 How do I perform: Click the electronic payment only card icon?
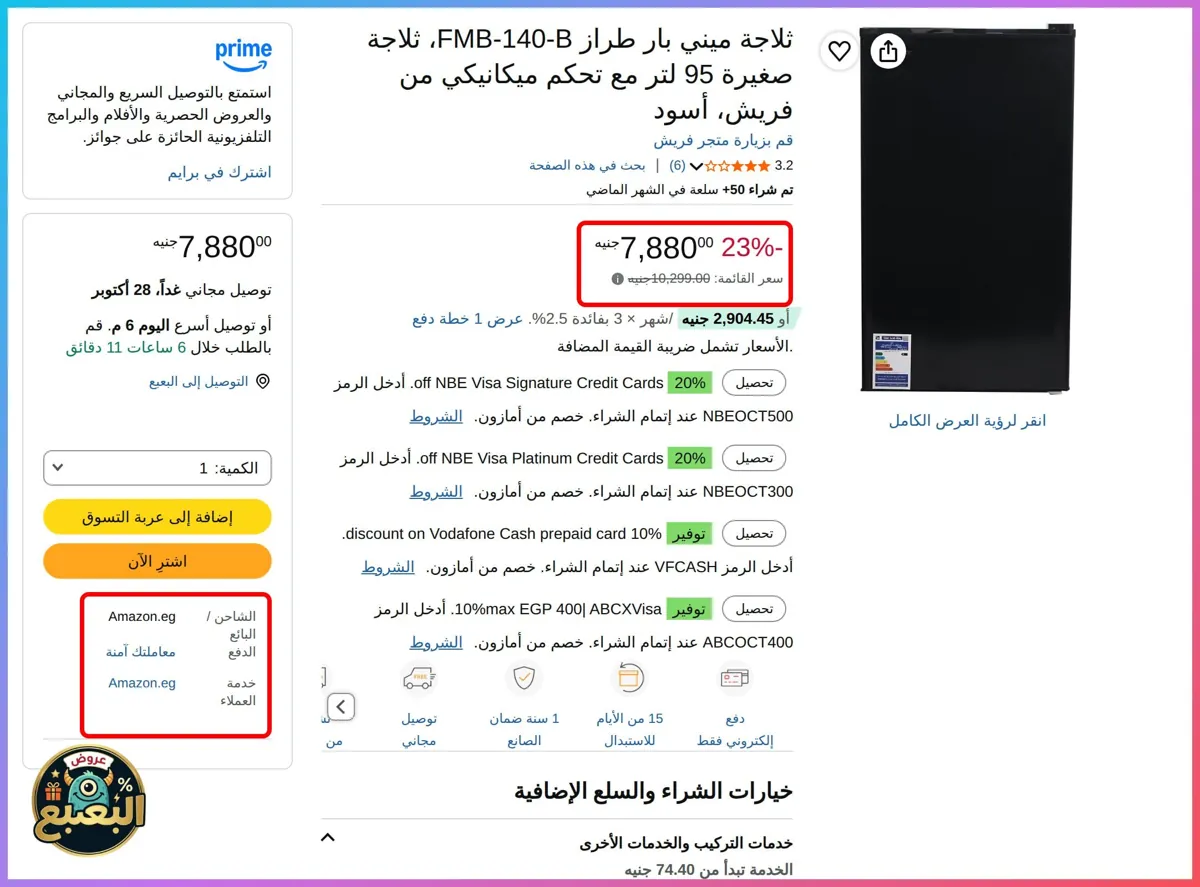(x=735, y=679)
